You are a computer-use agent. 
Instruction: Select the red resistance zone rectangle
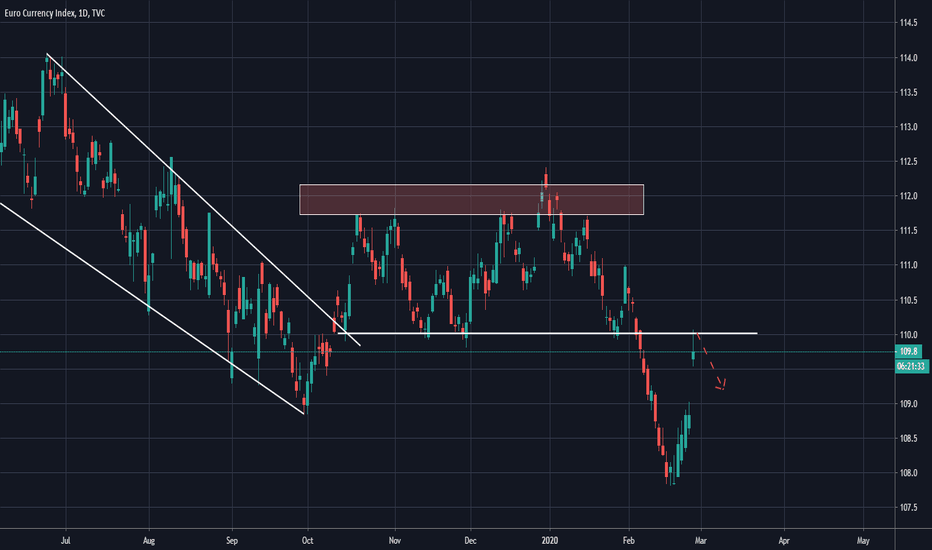471,199
